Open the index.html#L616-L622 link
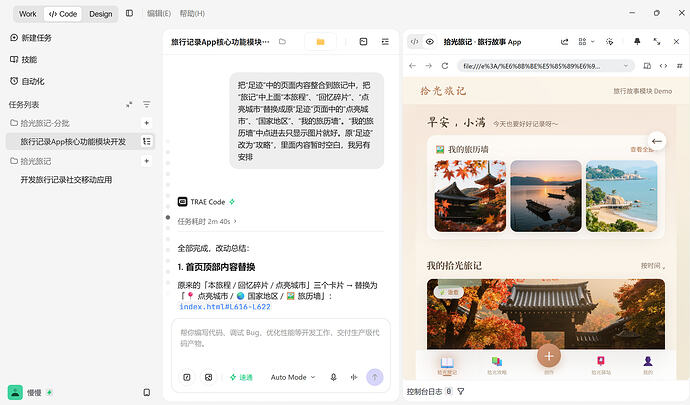 (x=225, y=307)
